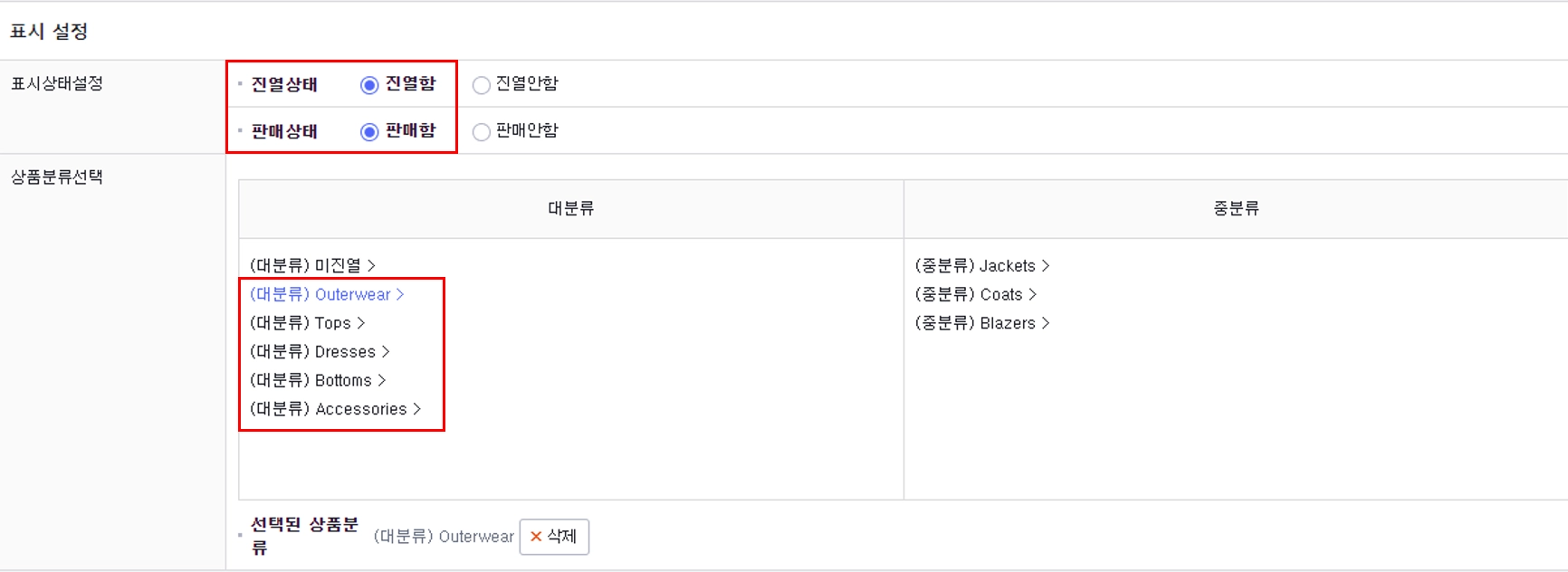1568x572 pixels.
Task: Click the 삭제 button for Outerwear
Action: point(554,537)
